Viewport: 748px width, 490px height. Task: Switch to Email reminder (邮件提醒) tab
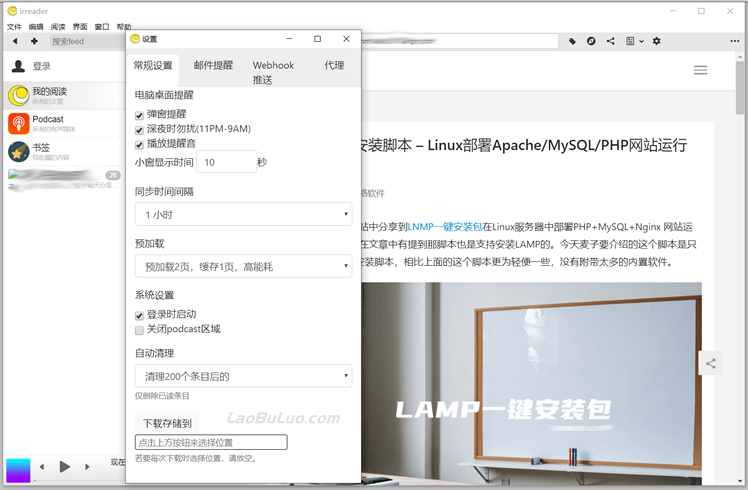(213, 65)
